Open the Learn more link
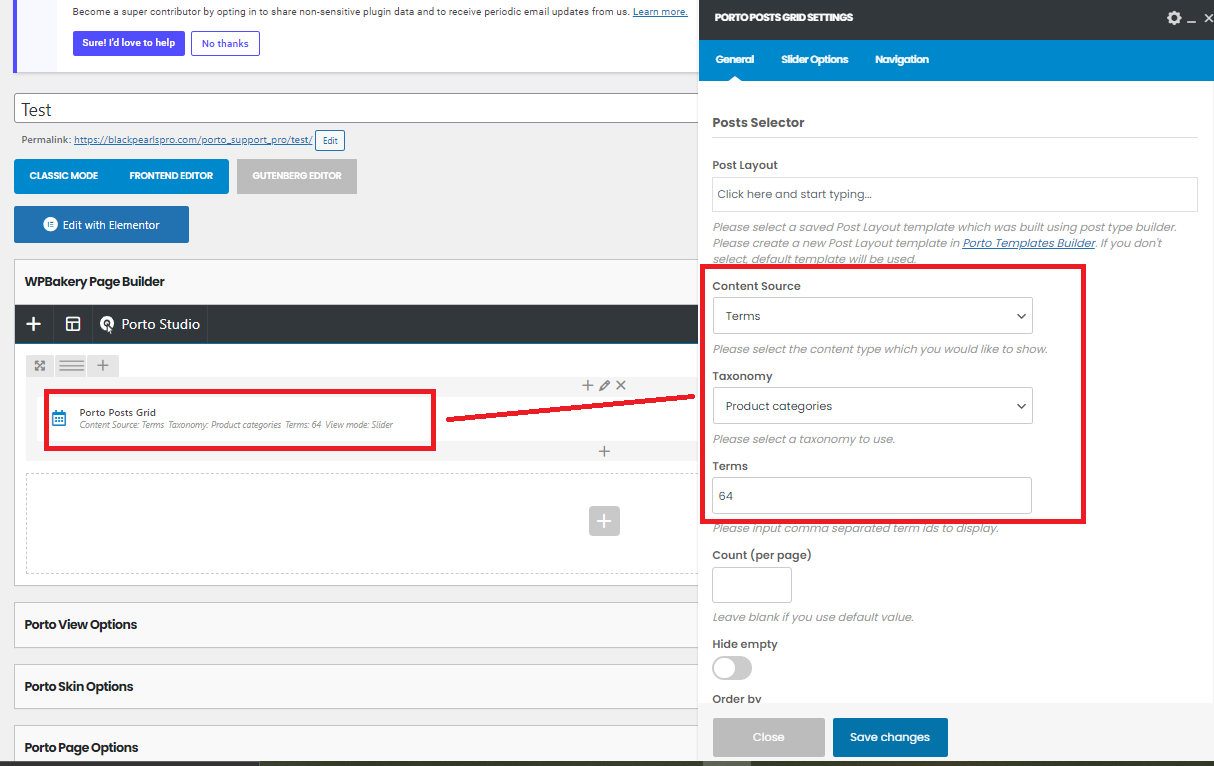This screenshot has width=1214, height=766. 660,12
